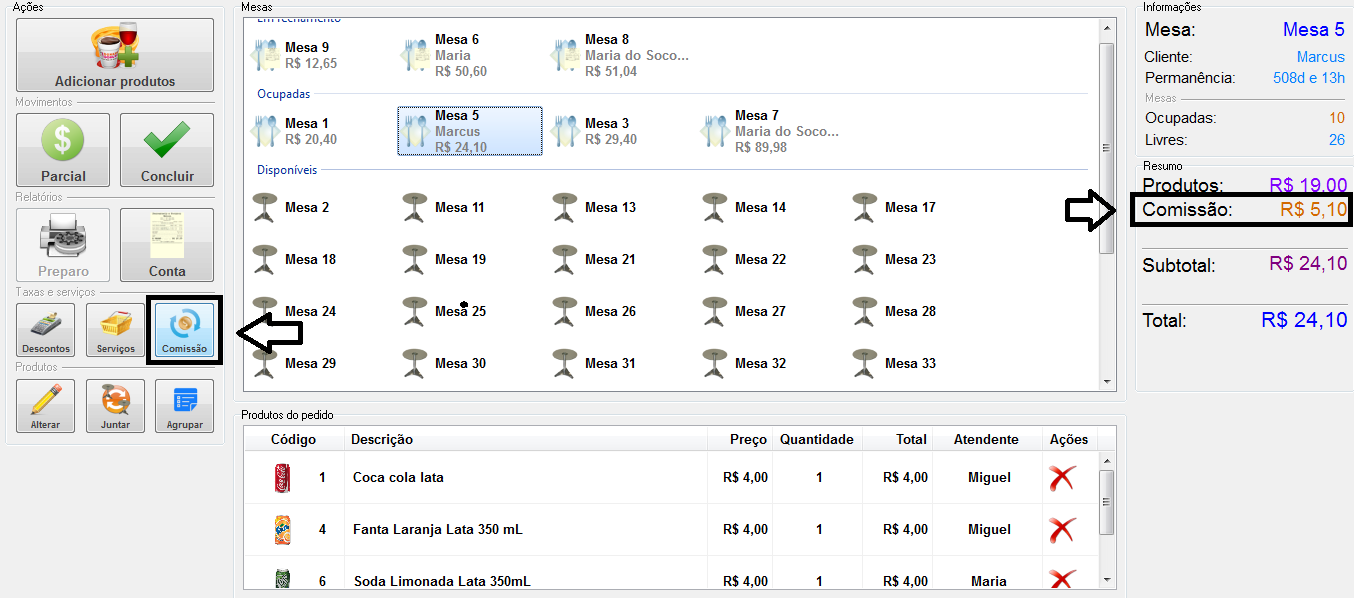Select available Mesa 13
This screenshot has height=598, width=1354.
595,207
